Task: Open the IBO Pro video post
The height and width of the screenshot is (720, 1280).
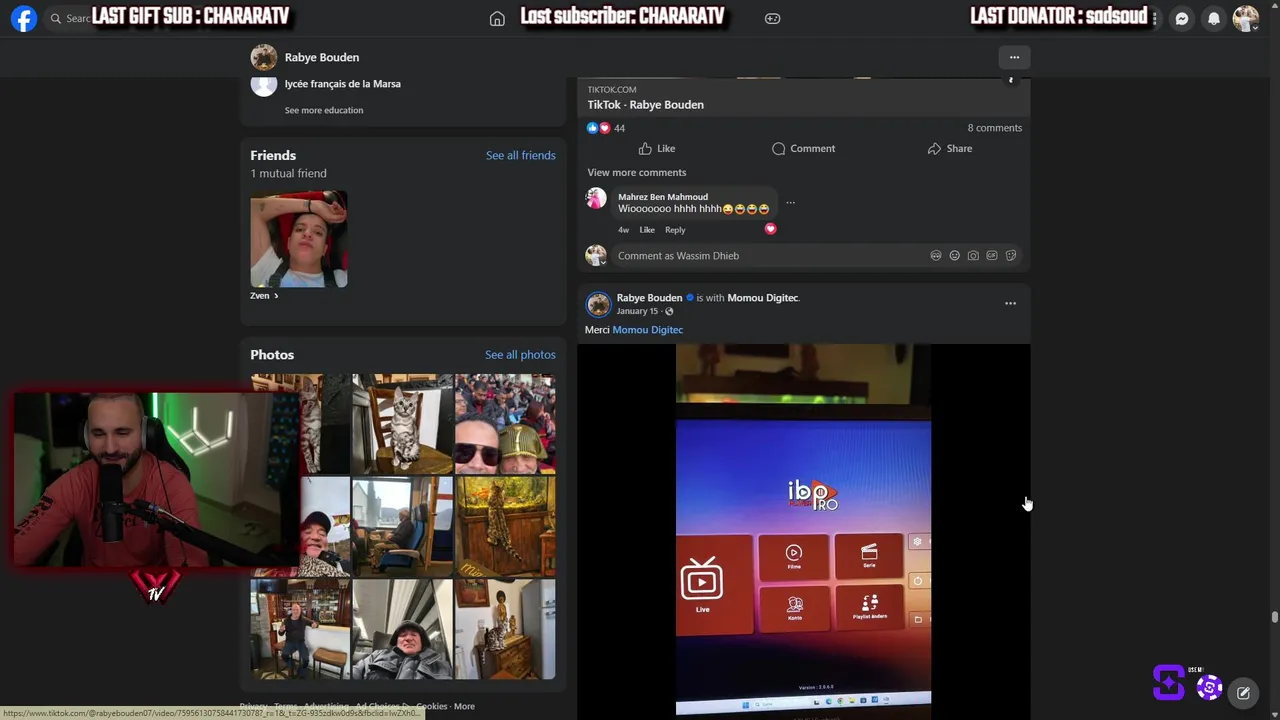Action: click(803, 530)
